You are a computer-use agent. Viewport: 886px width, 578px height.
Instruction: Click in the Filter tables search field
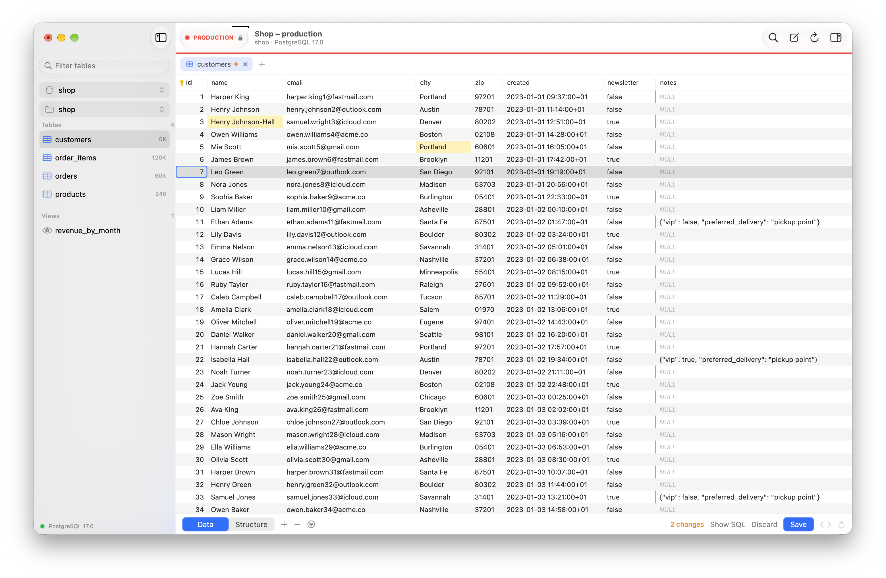point(105,66)
